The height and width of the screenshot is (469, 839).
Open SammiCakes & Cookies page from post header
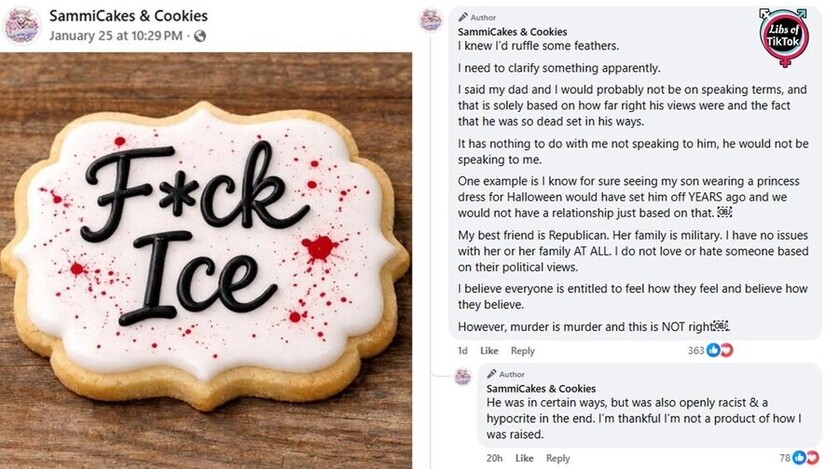coord(128,16)
